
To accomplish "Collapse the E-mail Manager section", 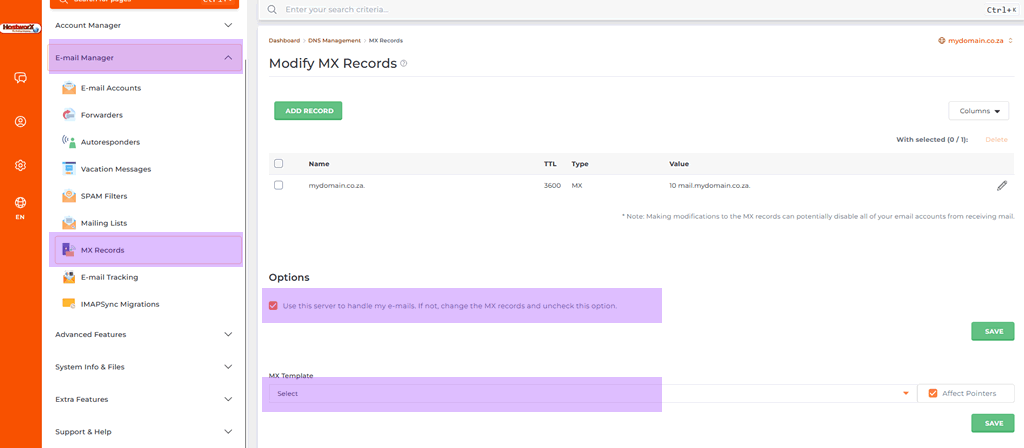I will tap(144, 57).
